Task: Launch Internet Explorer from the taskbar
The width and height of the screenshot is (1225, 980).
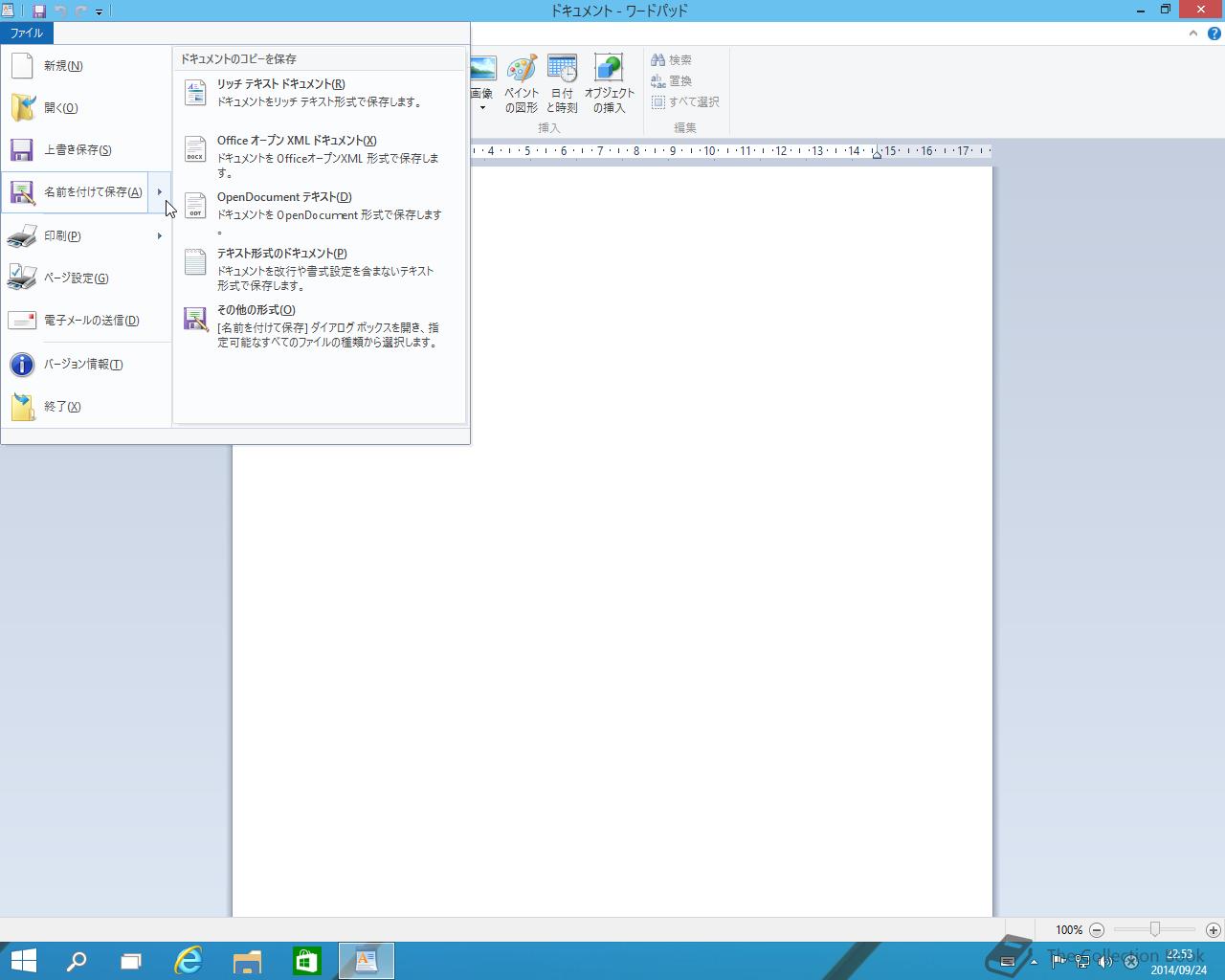Action: pos(189,961)
